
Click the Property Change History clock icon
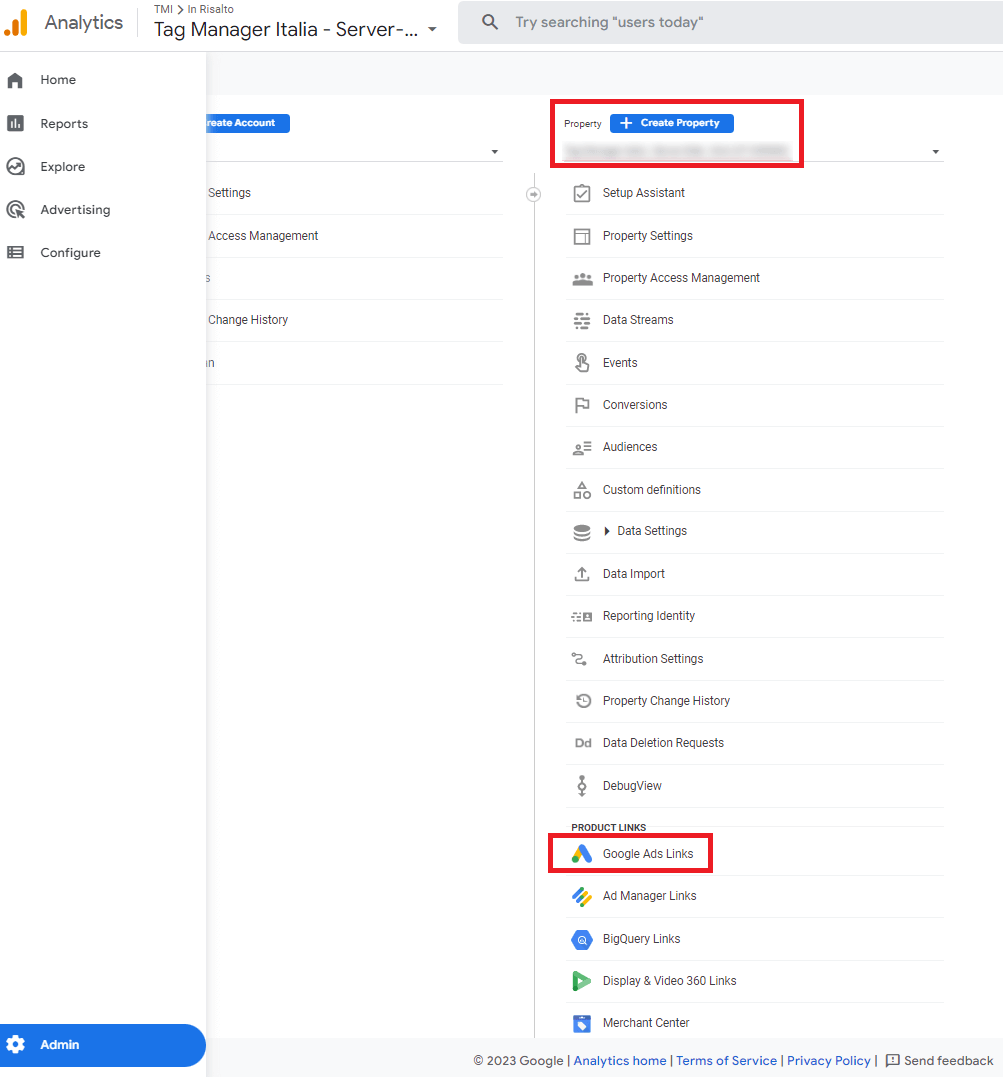tap(583, 701)
